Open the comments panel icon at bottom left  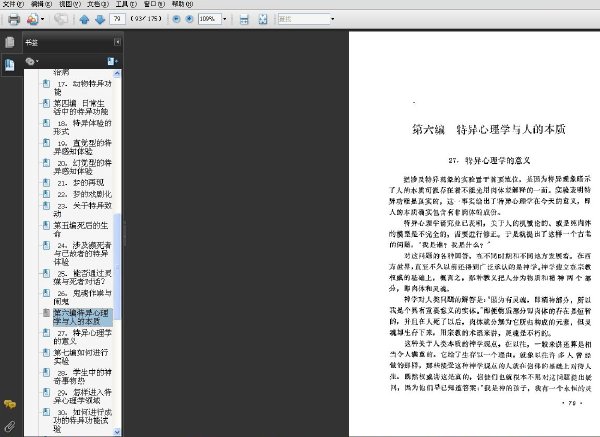click(10, 404)
